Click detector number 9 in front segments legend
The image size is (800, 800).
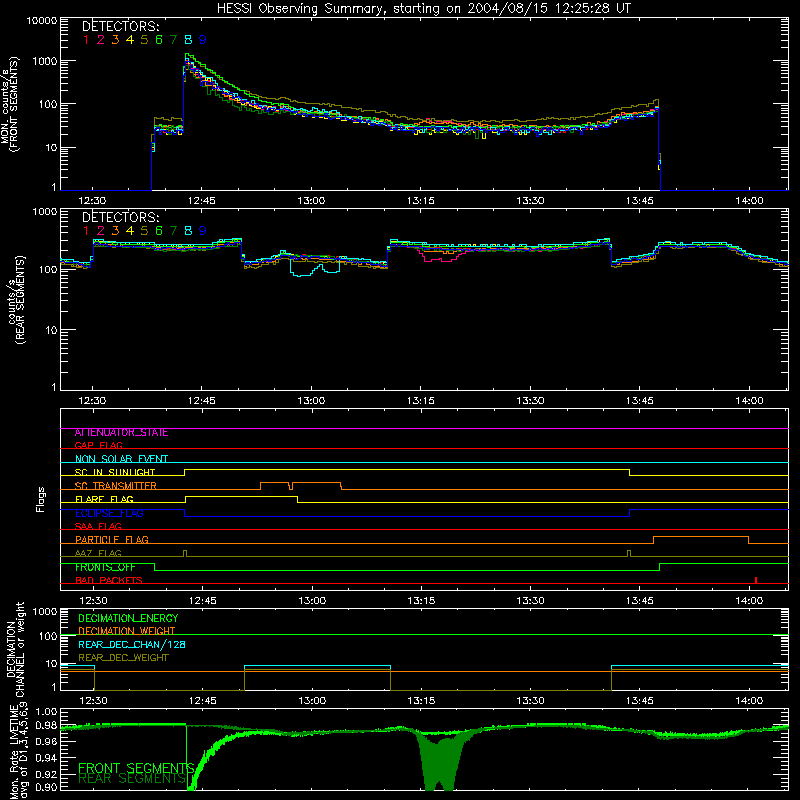(203, 40)
